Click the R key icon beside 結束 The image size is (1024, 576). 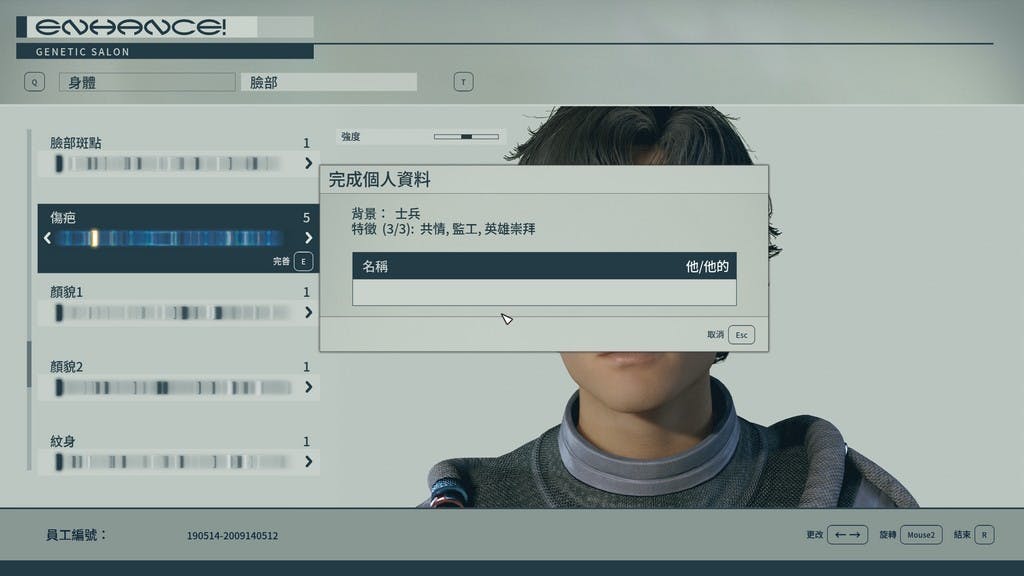984,535
